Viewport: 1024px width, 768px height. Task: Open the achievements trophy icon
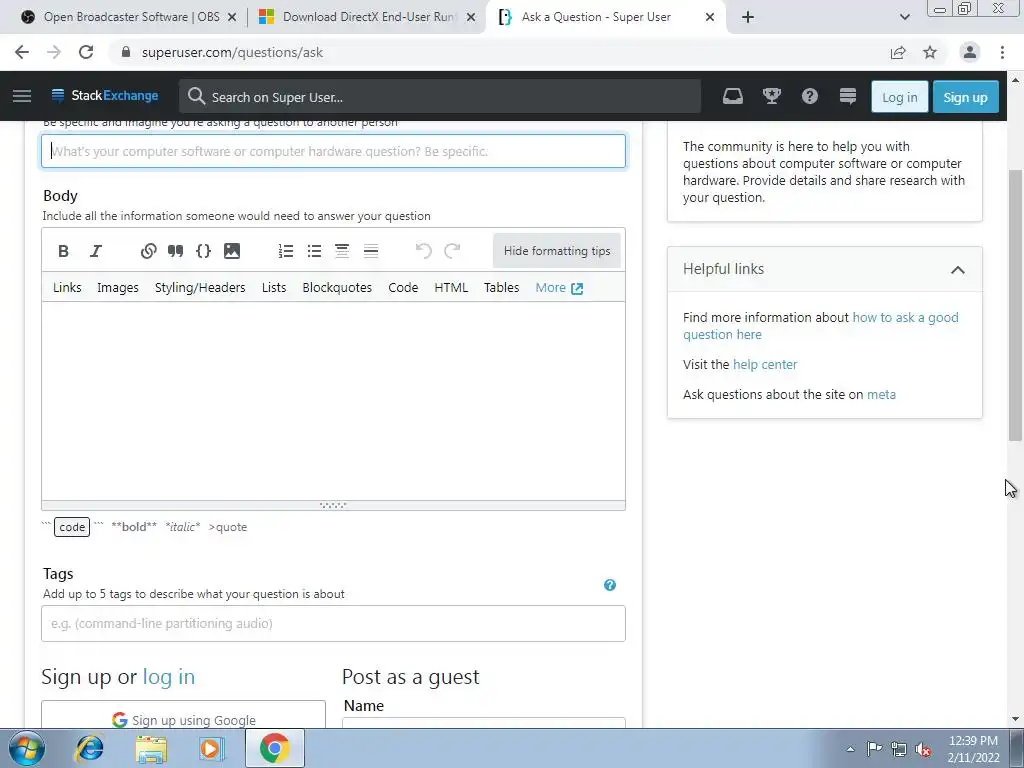772,97
